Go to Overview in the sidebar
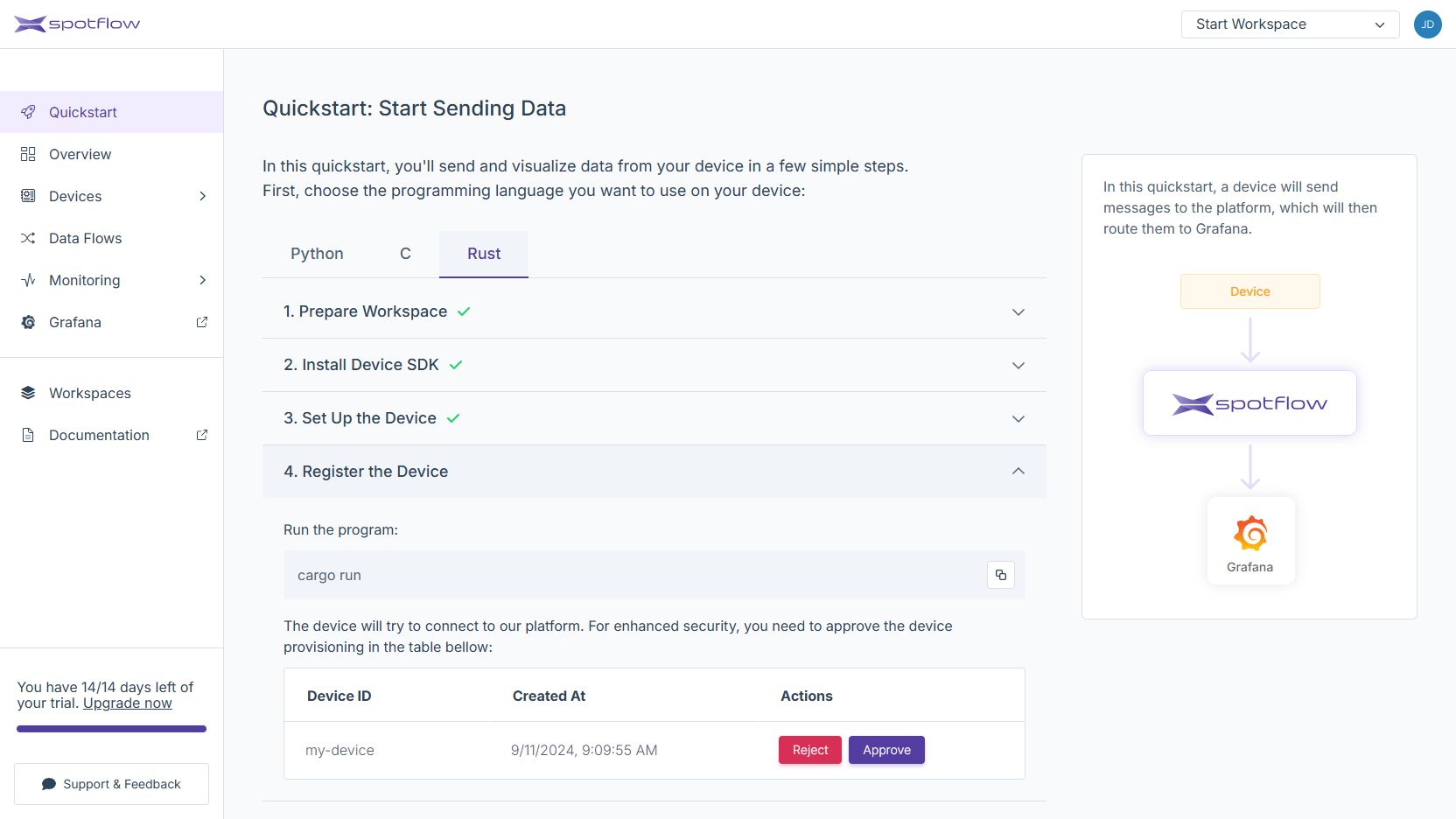1456x819 pixels. pos(111,154)
